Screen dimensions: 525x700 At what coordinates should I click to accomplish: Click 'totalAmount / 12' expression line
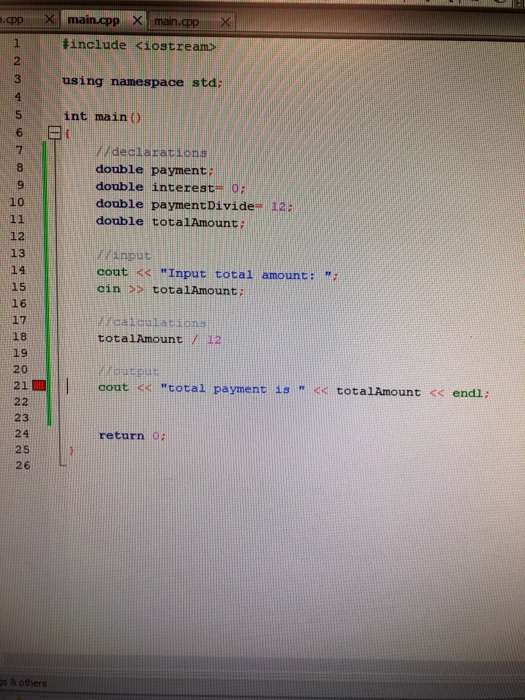pyautogui.click(x=159, y=339)
